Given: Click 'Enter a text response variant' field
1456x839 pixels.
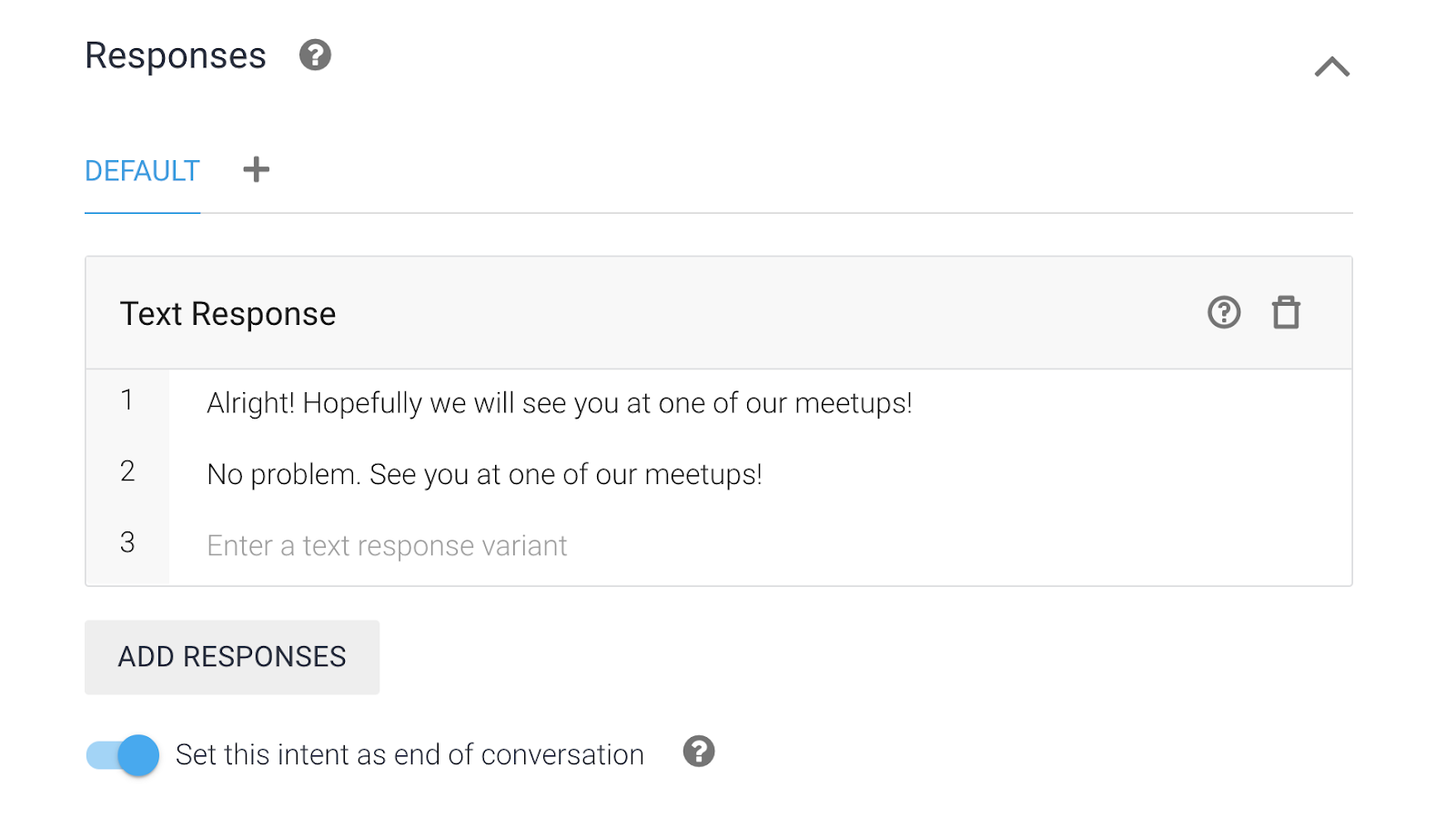Looking at the screenshot, I should [387, 545].
